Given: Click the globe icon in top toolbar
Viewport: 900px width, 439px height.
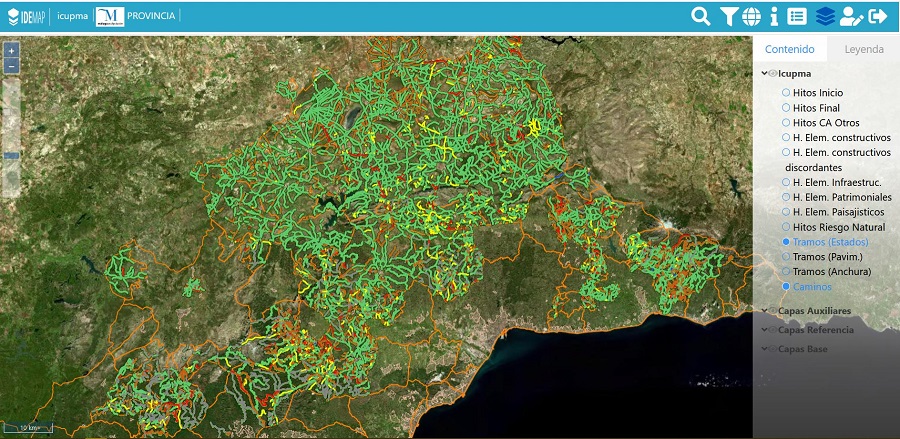Looking at the screenshot, I should (x=751, y=17).
